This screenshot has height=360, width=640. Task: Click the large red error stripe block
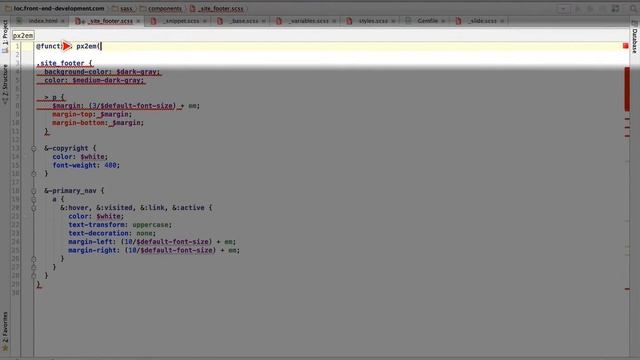click(627, 89)
